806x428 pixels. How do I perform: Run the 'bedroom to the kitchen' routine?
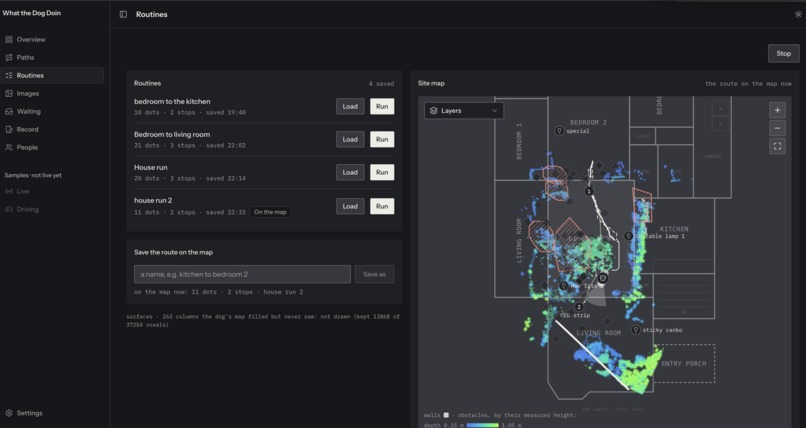coord(382,106)
